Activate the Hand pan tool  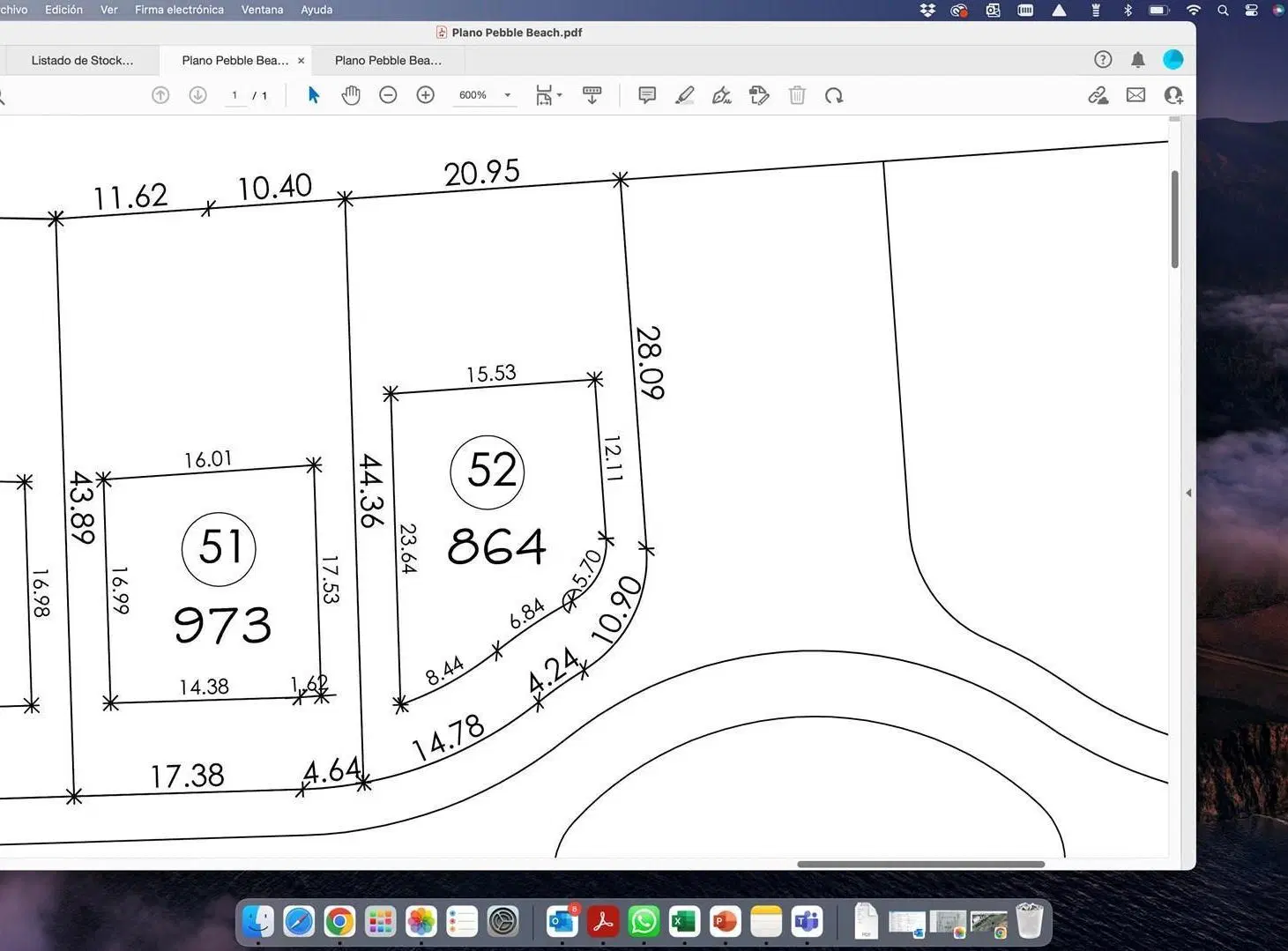tap(351, 95)
